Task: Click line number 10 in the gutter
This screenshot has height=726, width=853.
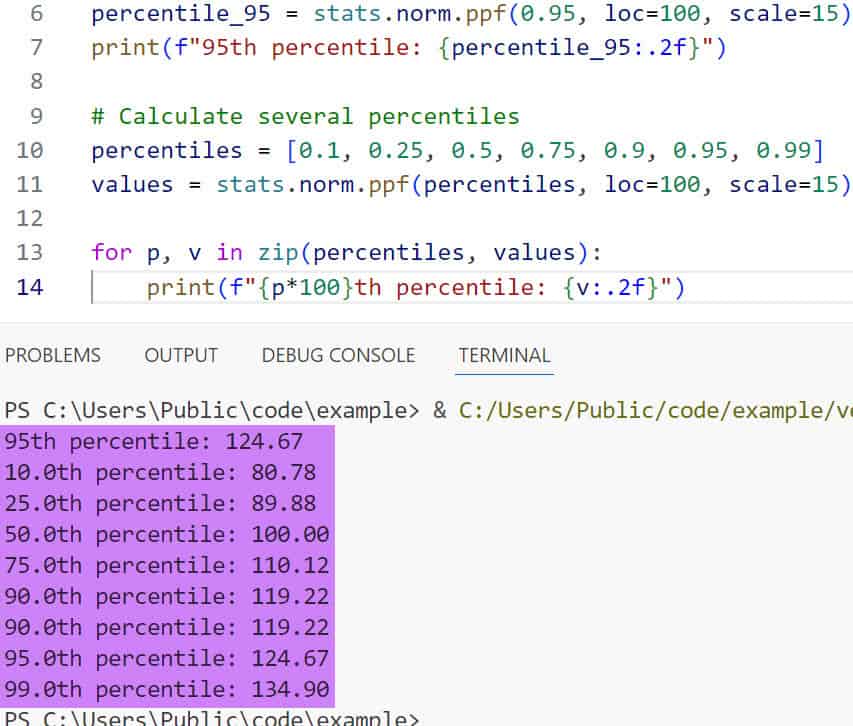Action: click(31, 151)
